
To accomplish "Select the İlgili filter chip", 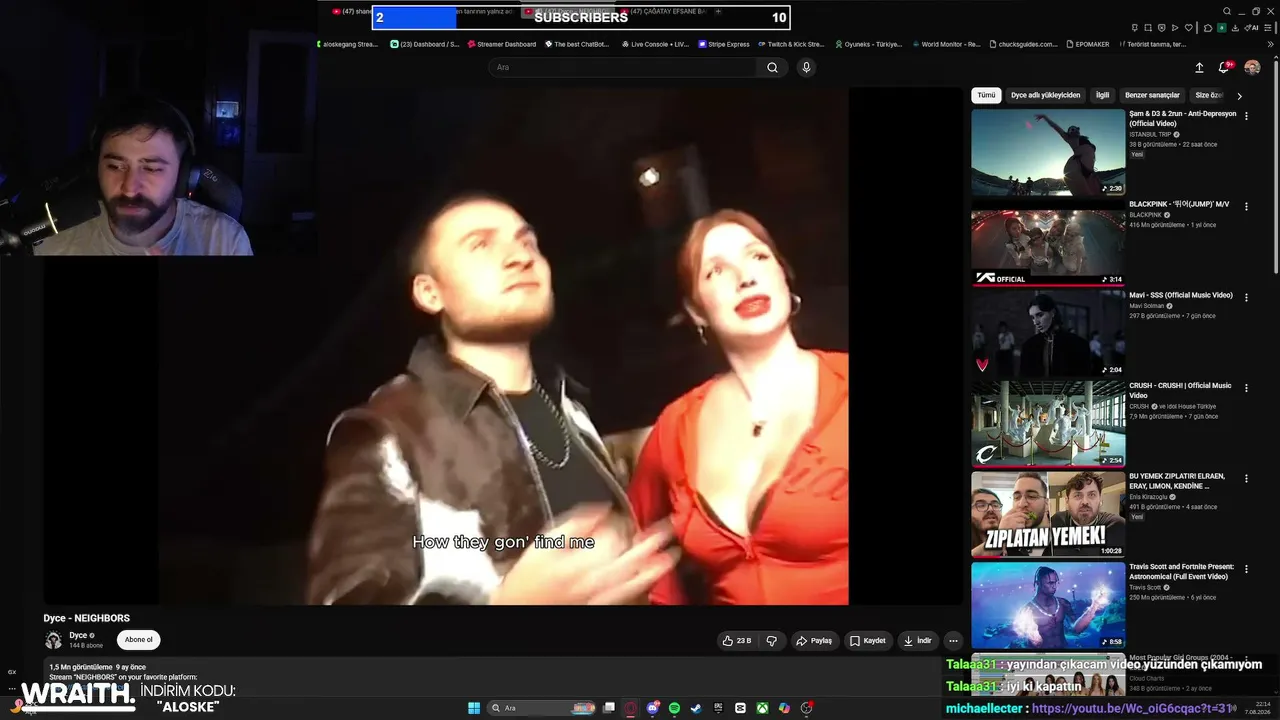I will pyautogui.click(x=1102, y=95).
